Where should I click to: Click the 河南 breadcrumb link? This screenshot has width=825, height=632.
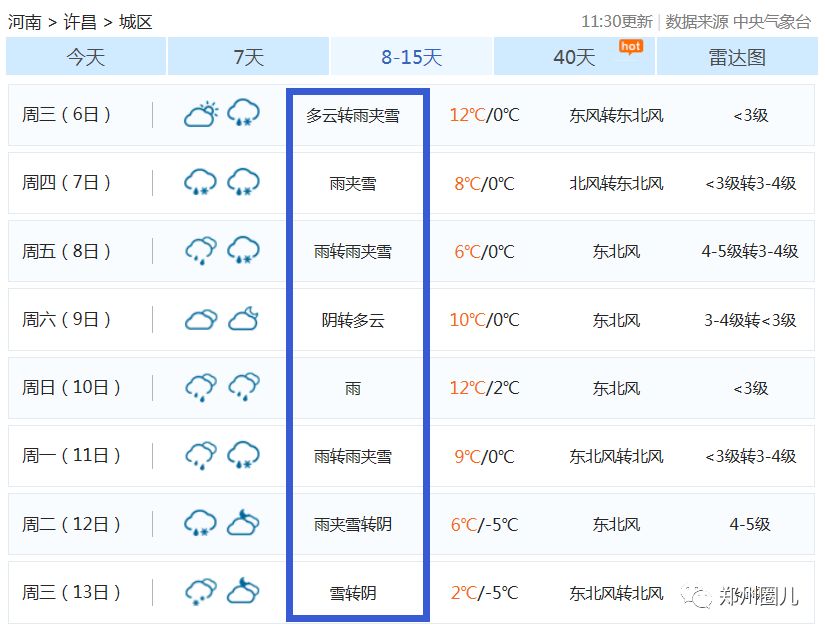[25, 22]
